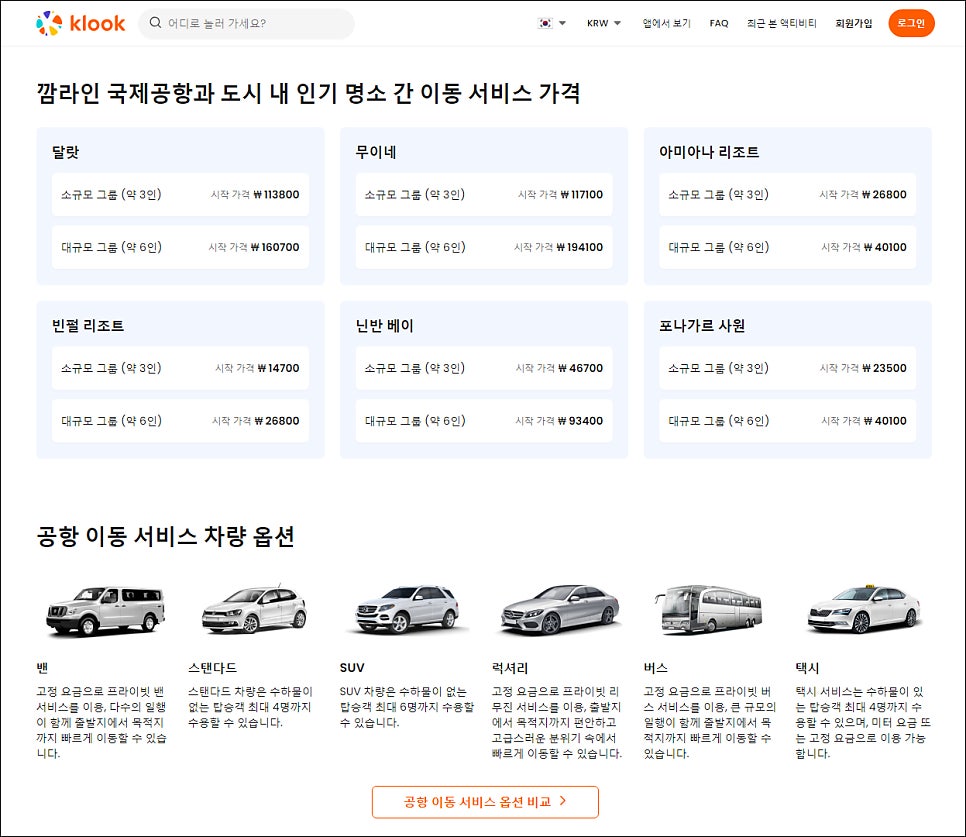966x837 pixels.
Task: Select 포나가르 사원 large group ₩40100 row
Action: pos(787,421)
